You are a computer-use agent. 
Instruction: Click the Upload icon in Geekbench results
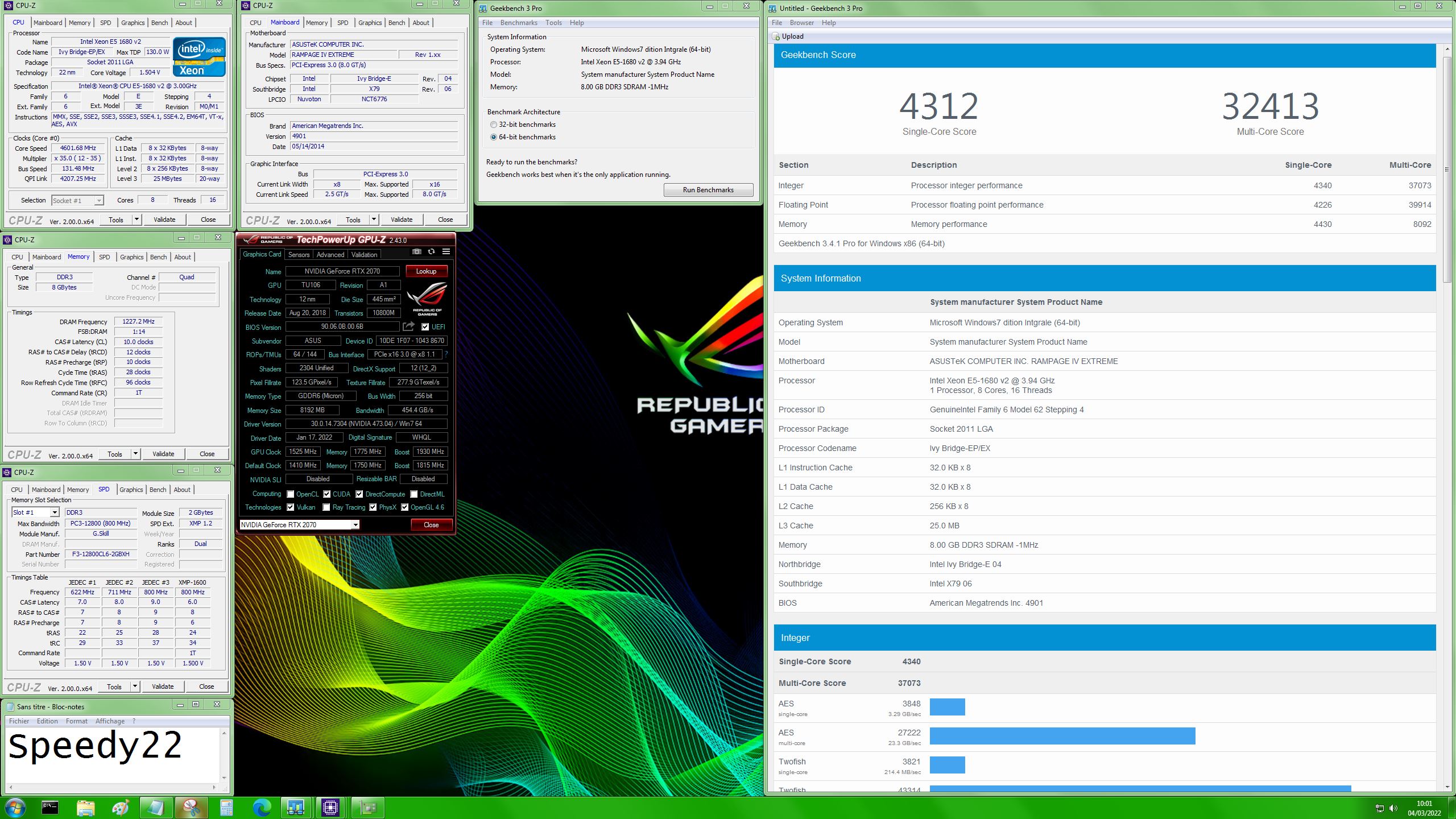click(776, 36)
